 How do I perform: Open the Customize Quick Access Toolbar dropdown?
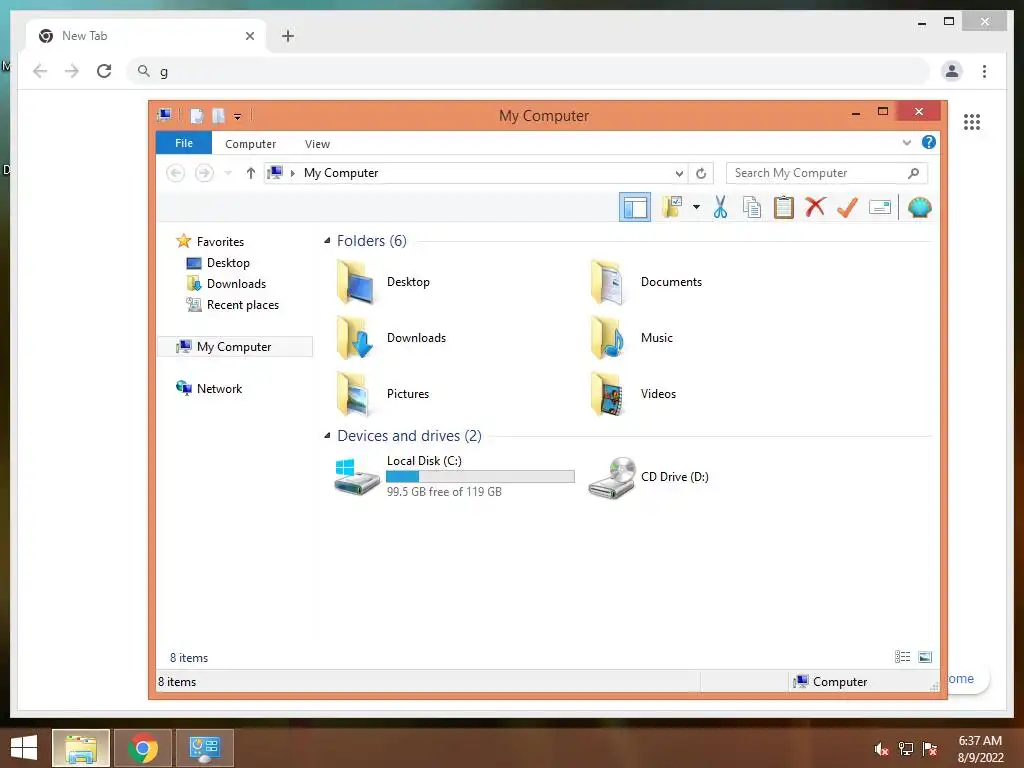[238, 117]
